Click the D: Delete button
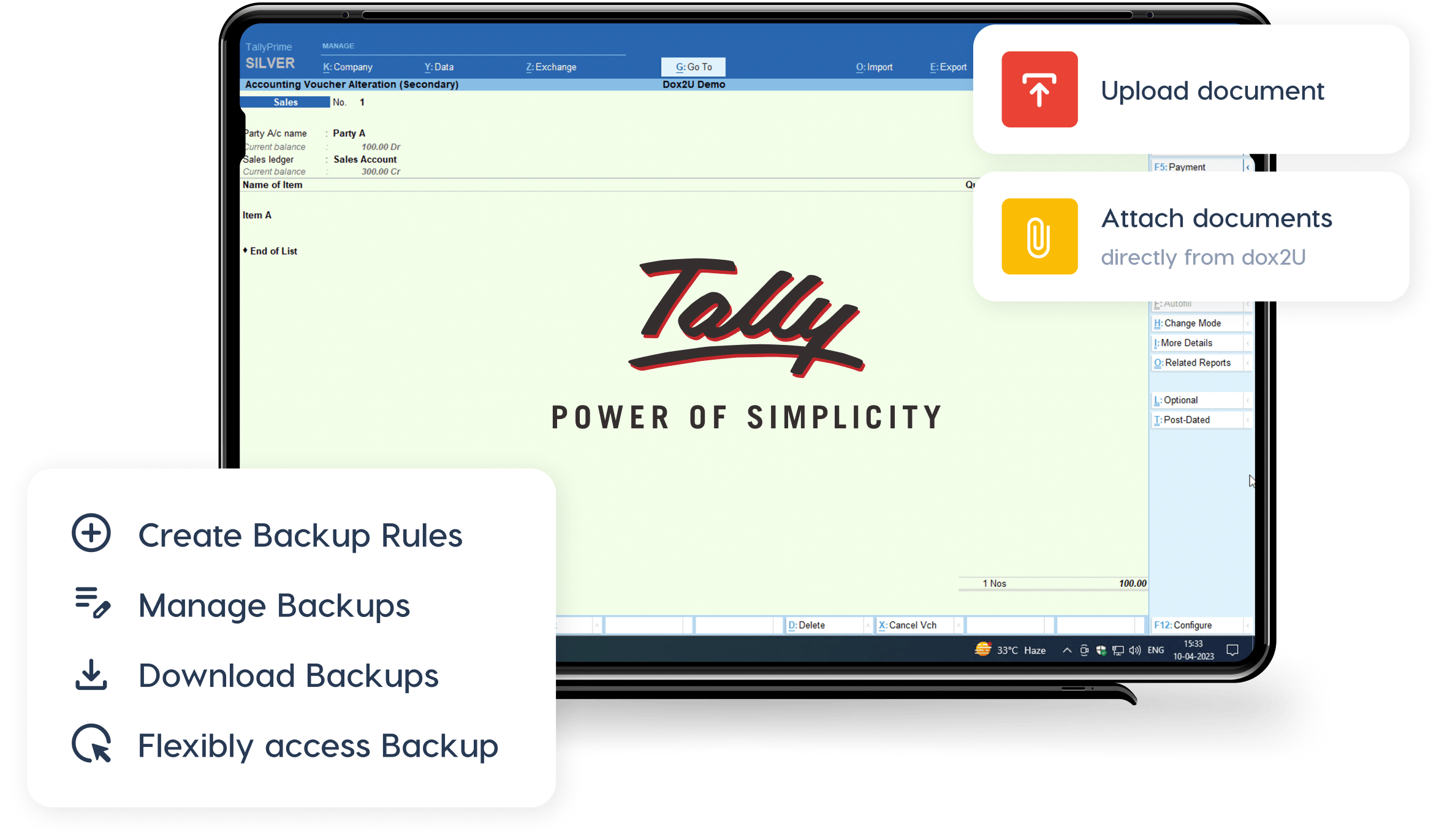Viewport: 1439px width, 840px height. pos(824,625)
